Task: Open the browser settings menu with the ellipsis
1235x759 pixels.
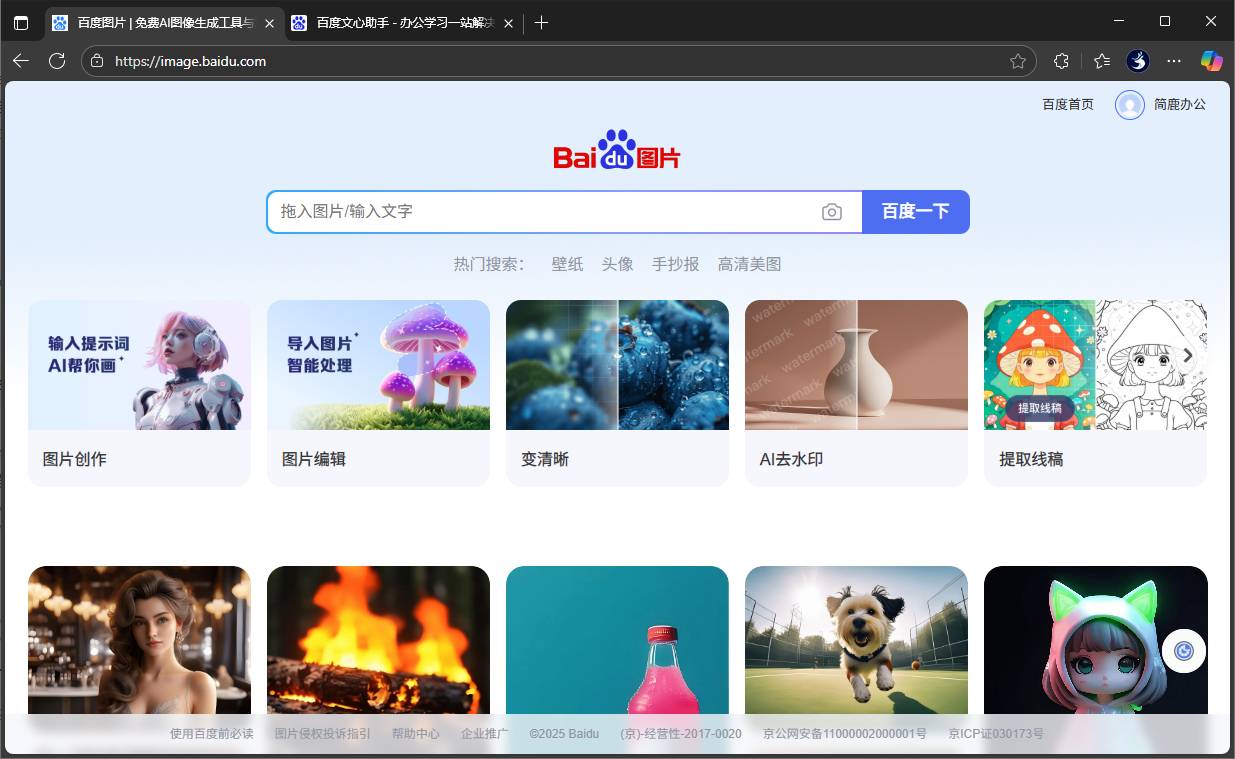Action: click(1174, 61)
